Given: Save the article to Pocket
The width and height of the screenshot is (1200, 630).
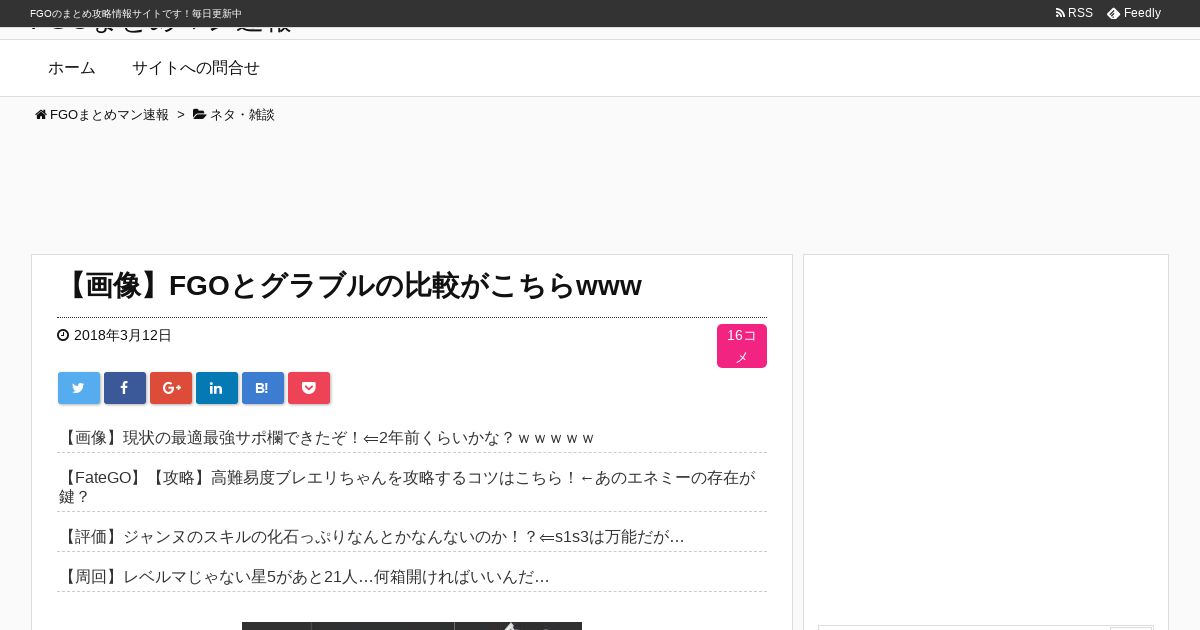Looking at the screenshot, I should click(x=309, y=388).
